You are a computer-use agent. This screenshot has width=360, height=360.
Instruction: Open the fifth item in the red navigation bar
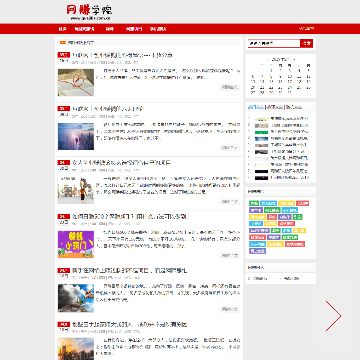click(158, 29)
